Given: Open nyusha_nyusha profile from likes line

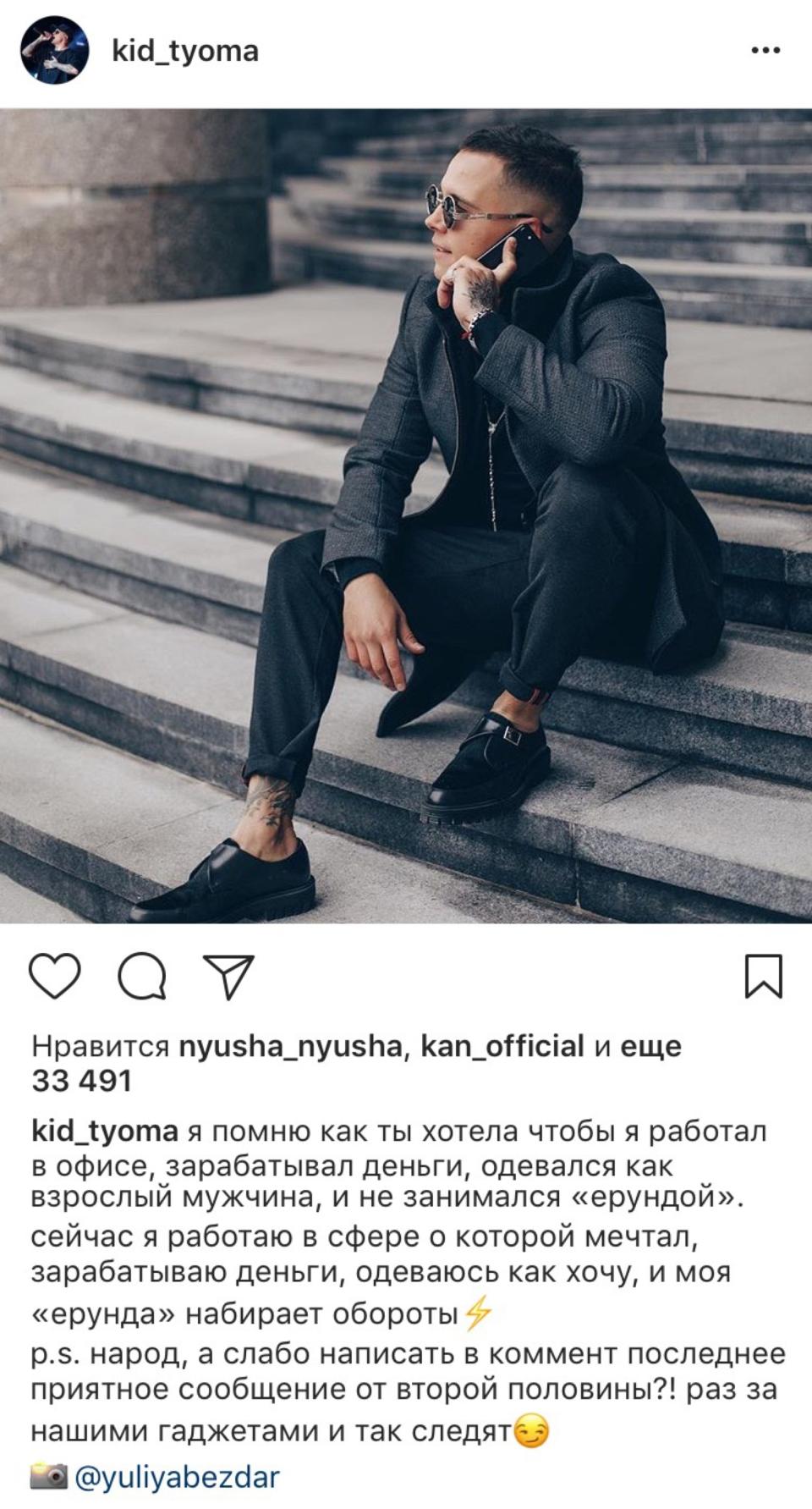Looking at the screenshot, I should click(290, 1047).
